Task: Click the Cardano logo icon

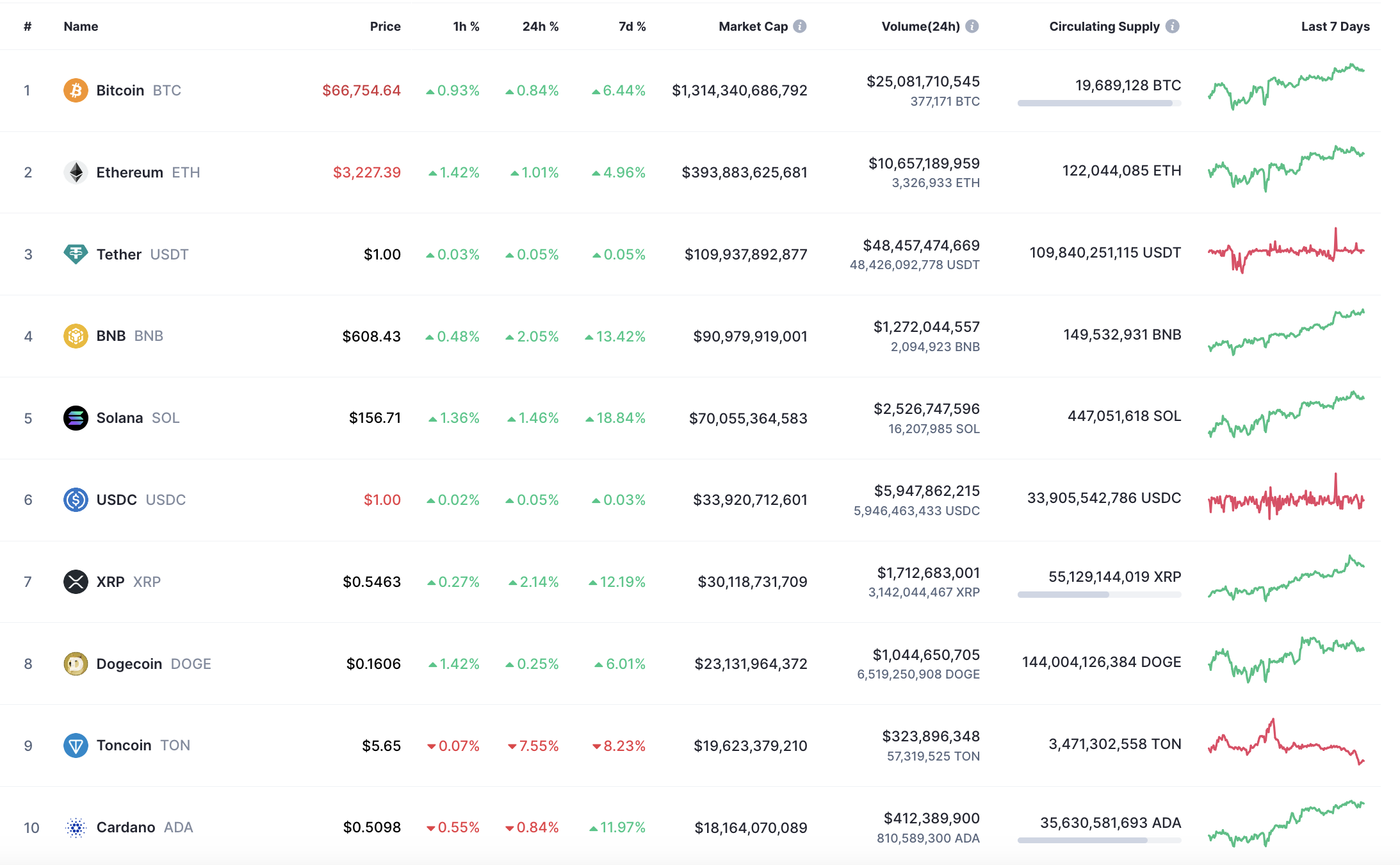Action: (x=76, y=827)
